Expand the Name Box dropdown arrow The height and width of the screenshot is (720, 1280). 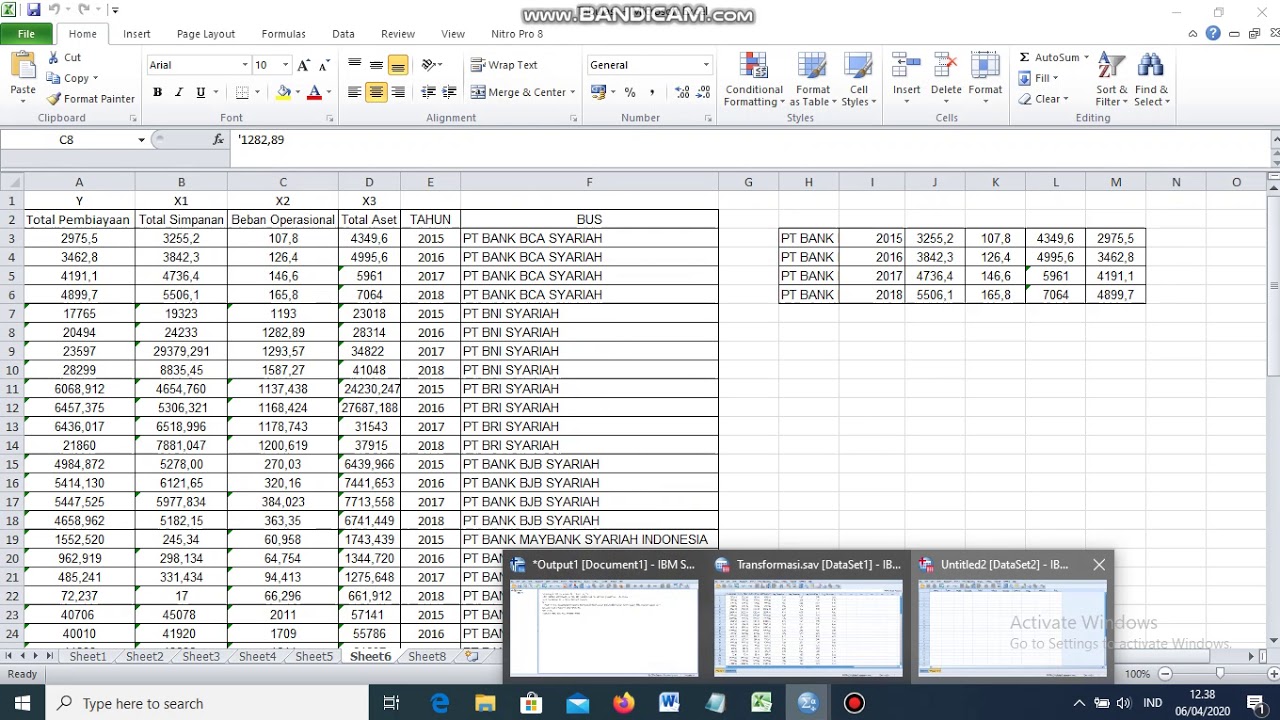141,140
